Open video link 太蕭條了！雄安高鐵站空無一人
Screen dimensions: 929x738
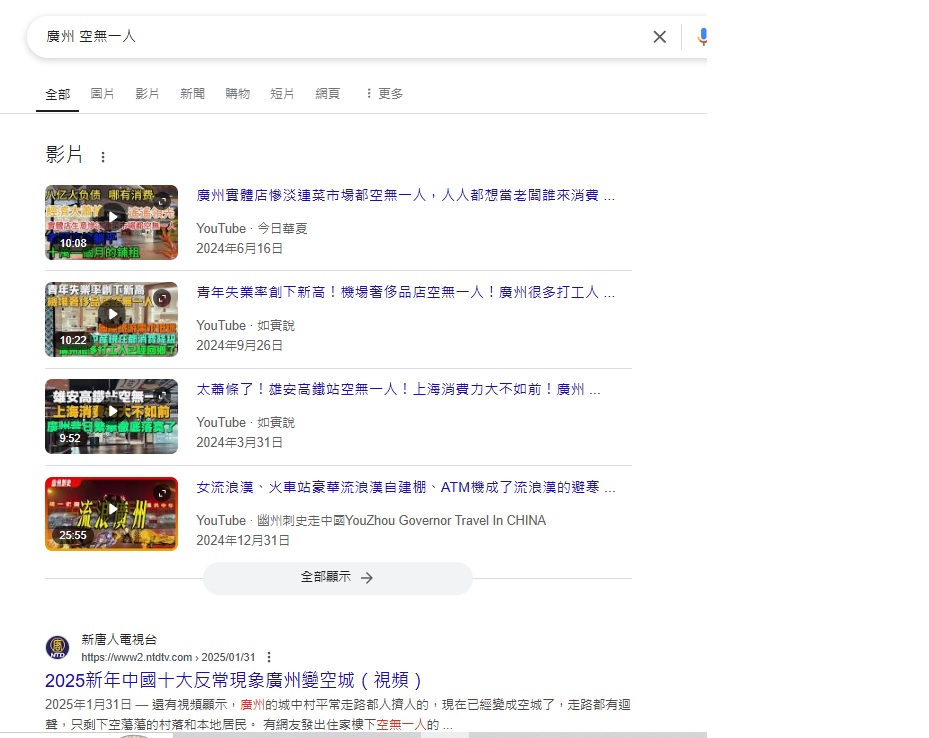pyautogui.click(x=398, y=390)
